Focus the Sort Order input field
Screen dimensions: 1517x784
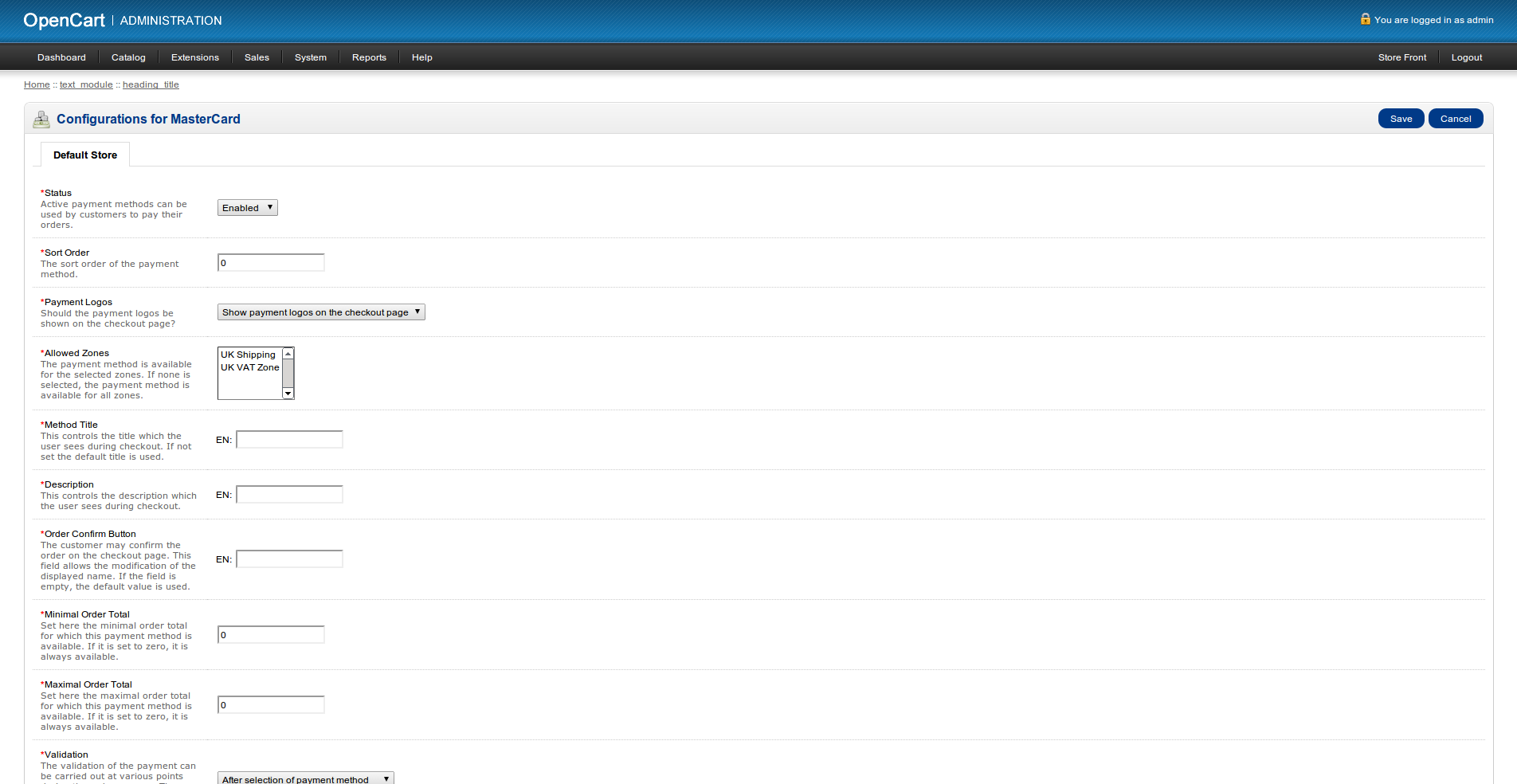point(271,263)
